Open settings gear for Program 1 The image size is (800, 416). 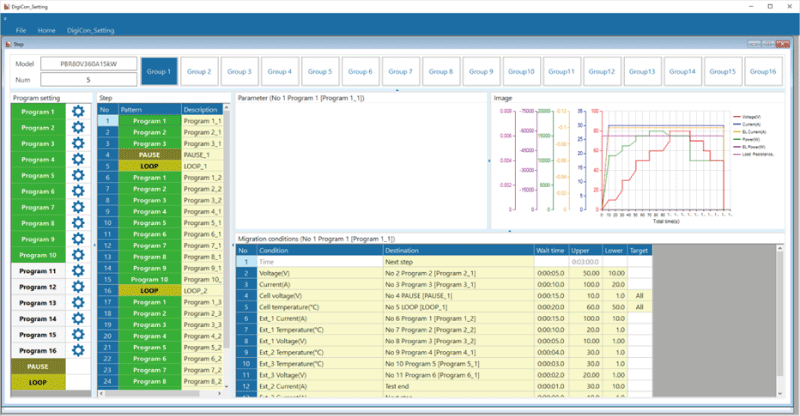(x=79, y=111)
